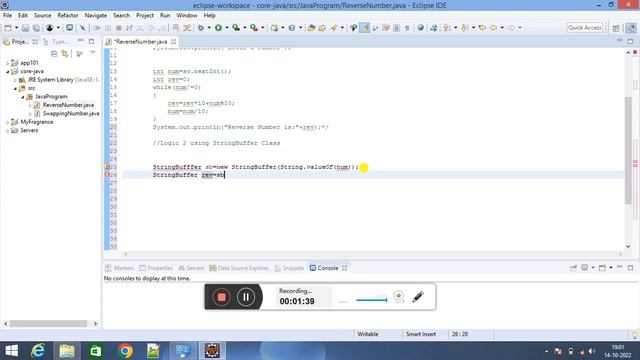The width and height of the screenshot is (640, 360).
Task: Click the Next Annotation toolbar icon
Action: [x=447, y=28]
